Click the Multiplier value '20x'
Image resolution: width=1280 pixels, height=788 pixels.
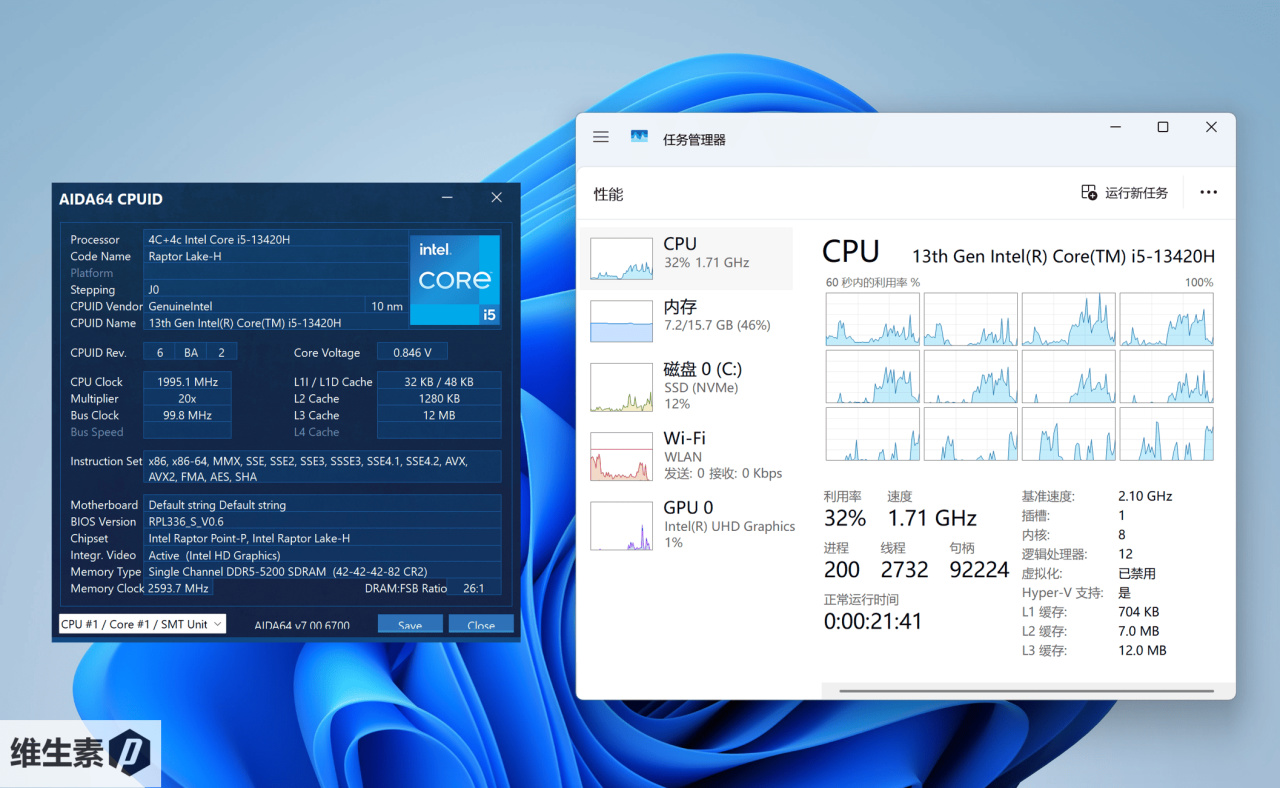(x=187, y=399)
